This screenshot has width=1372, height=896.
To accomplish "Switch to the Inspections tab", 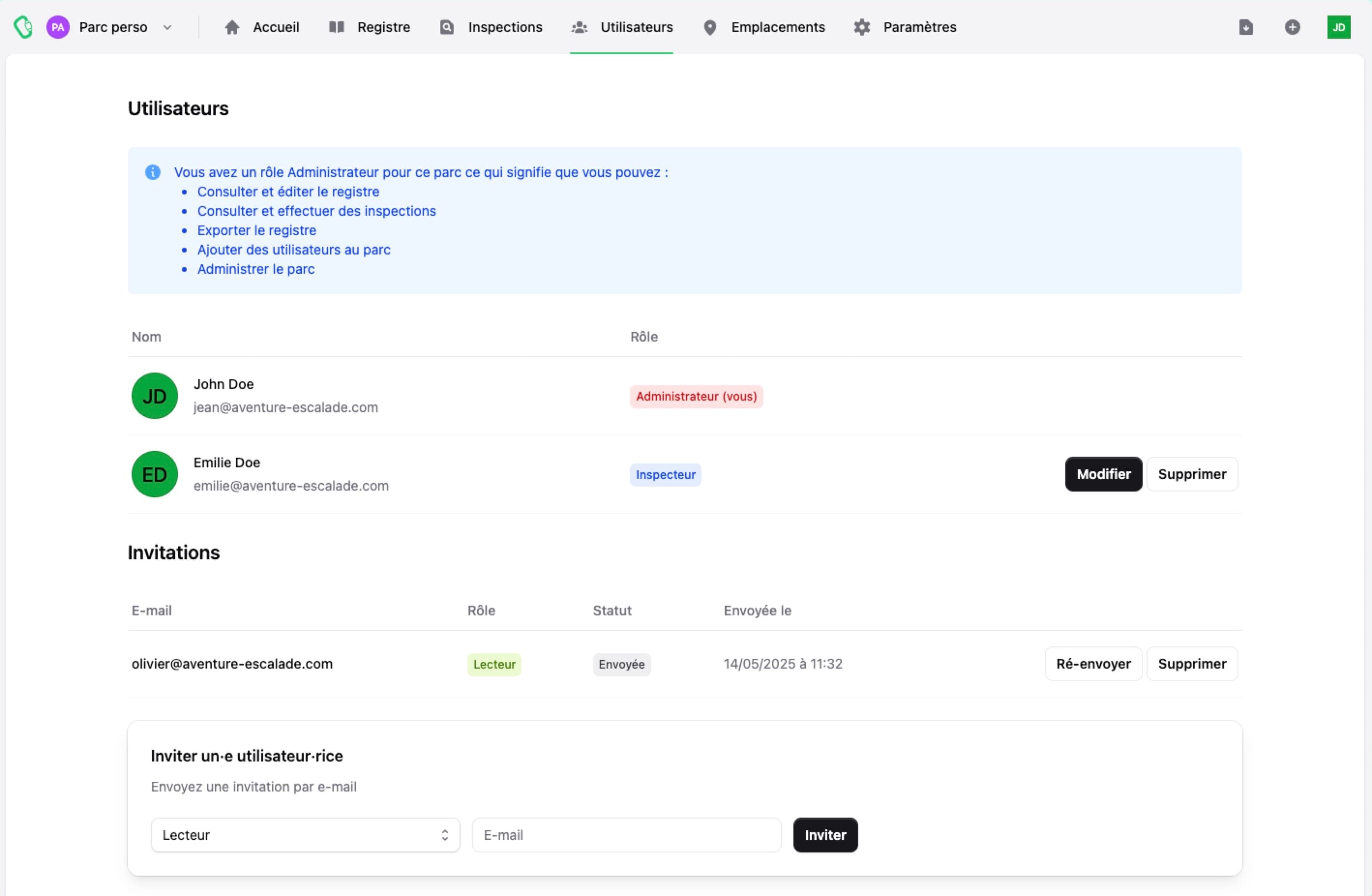I will coord(491,27).
